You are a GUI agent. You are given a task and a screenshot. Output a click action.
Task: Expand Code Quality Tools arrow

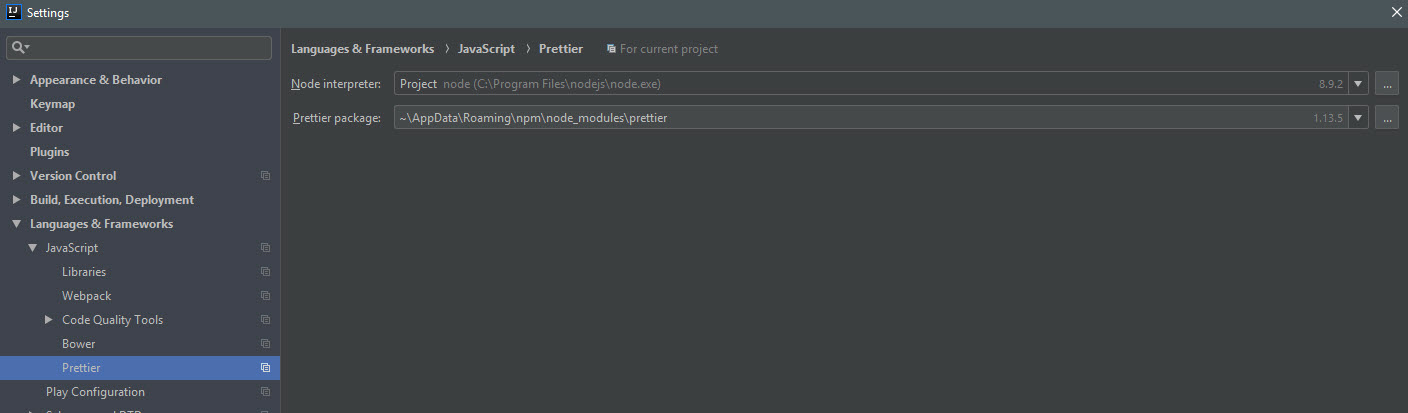pos(48,320)
